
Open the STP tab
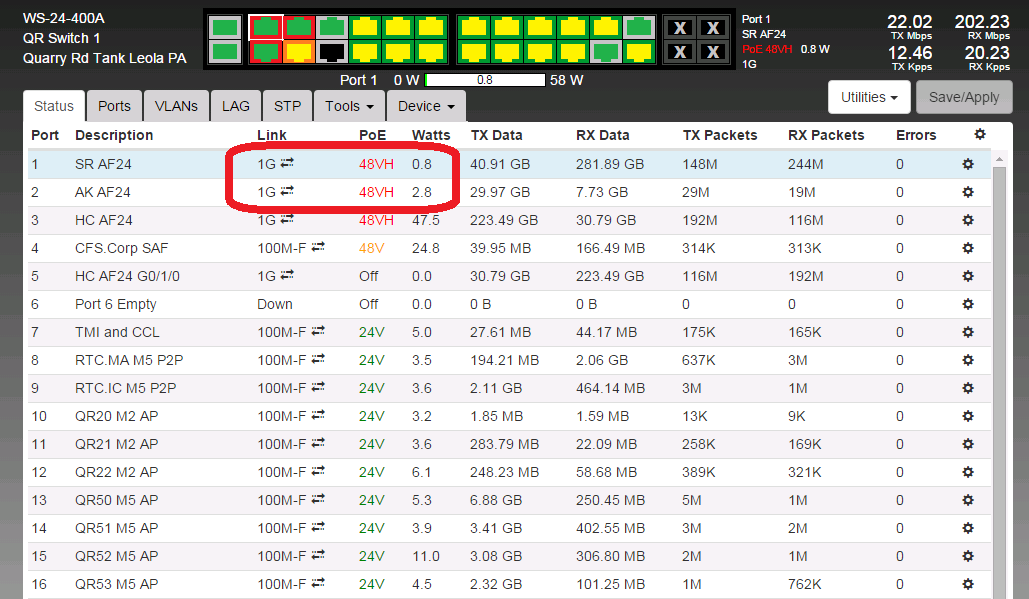coord(287,106)
